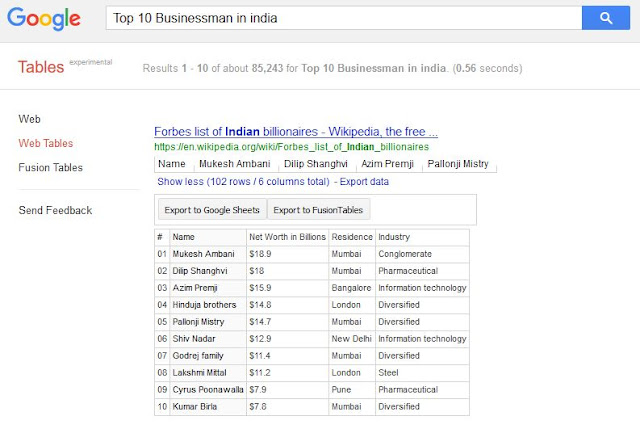Open the Send Feedback link
Image resolution: width=640 pixels, height=429 pixels.
tap(56, 210)
